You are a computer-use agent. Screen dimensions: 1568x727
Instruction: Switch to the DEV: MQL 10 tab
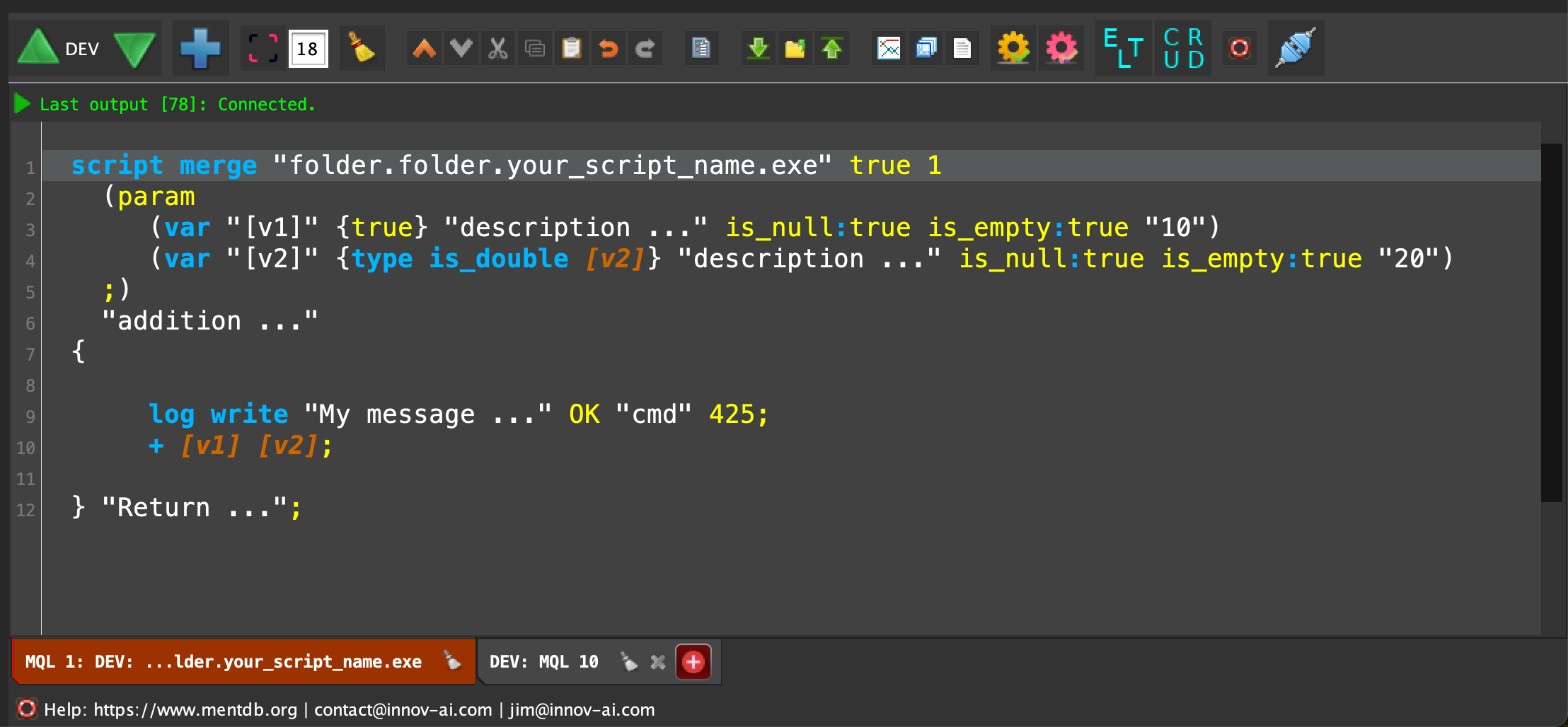[543, 662]
